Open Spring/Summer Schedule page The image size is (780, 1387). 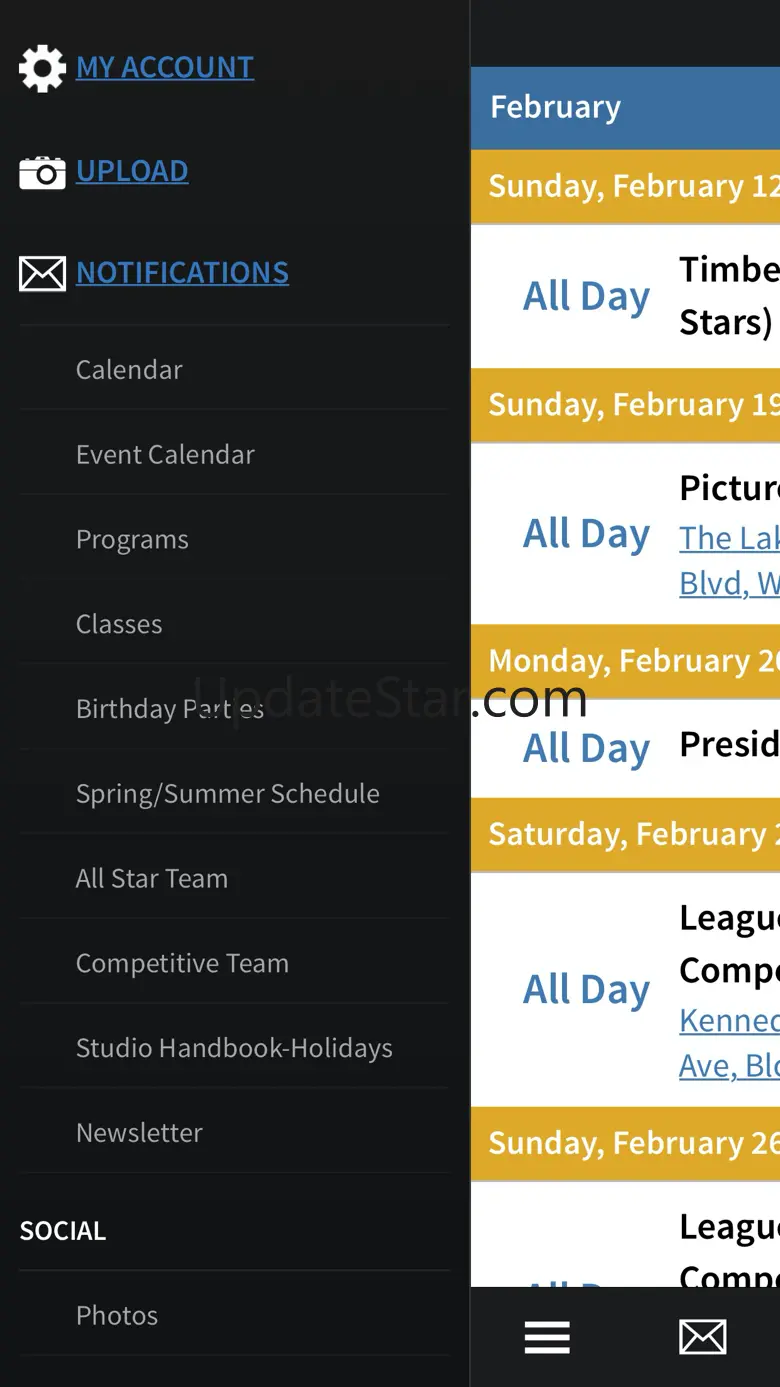pos(227,794)
